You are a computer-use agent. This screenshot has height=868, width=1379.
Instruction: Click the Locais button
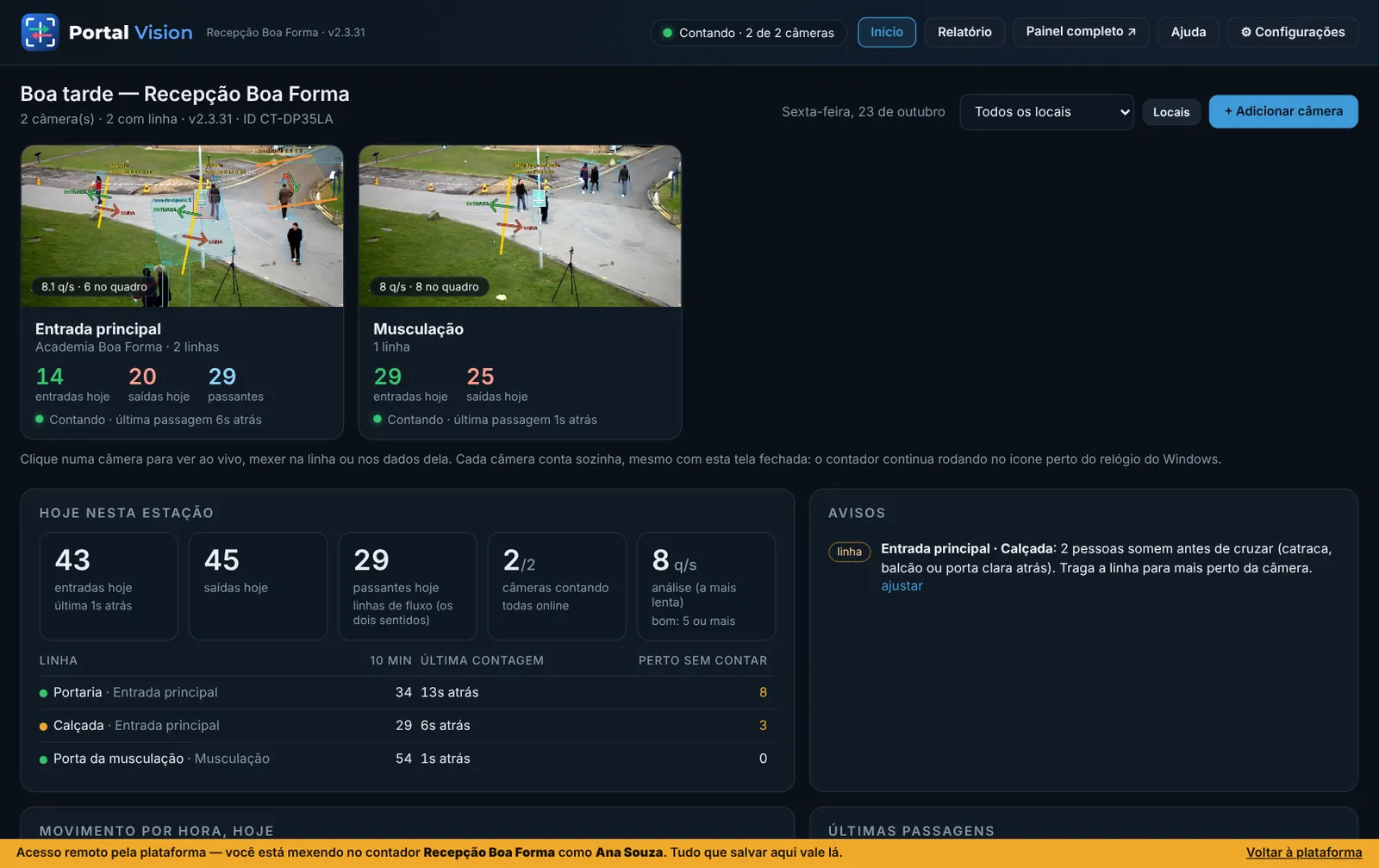click(x=1171, y=112)
